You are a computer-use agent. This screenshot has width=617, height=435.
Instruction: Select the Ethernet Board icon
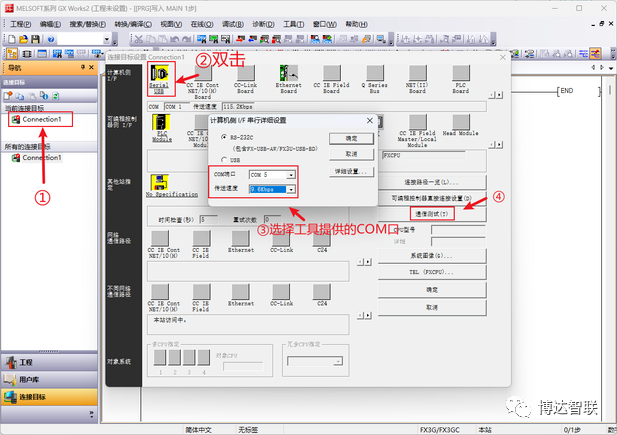pos(289,73)
